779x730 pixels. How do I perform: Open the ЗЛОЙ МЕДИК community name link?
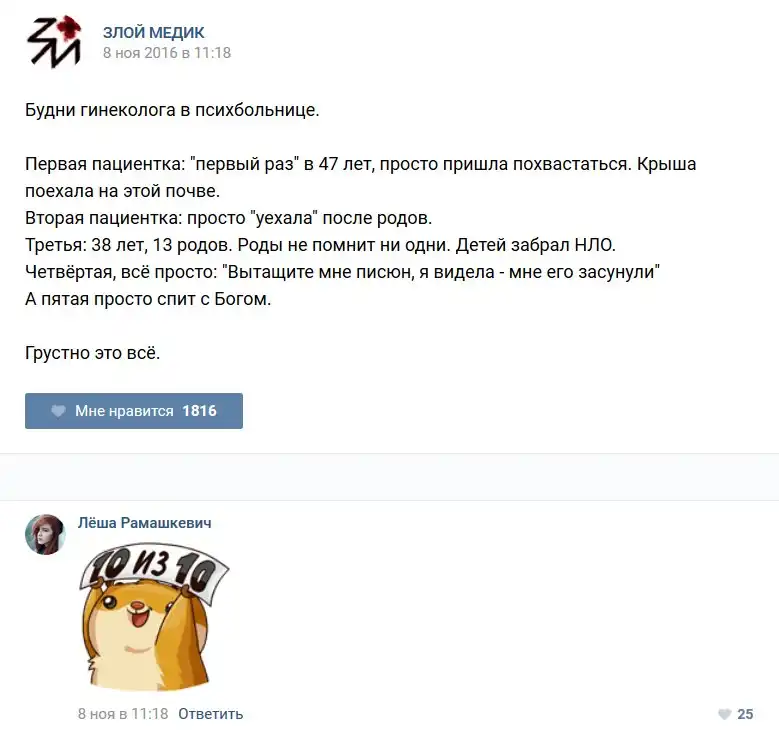pos(154,32)
